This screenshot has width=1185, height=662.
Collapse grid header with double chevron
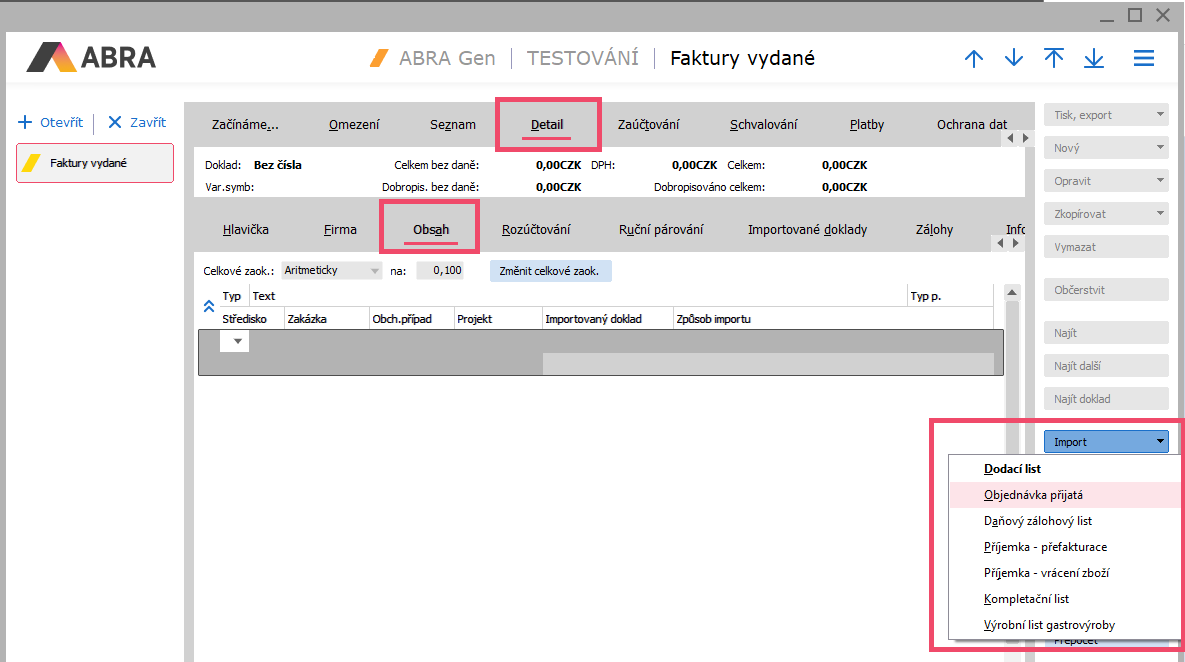(209, 307)
